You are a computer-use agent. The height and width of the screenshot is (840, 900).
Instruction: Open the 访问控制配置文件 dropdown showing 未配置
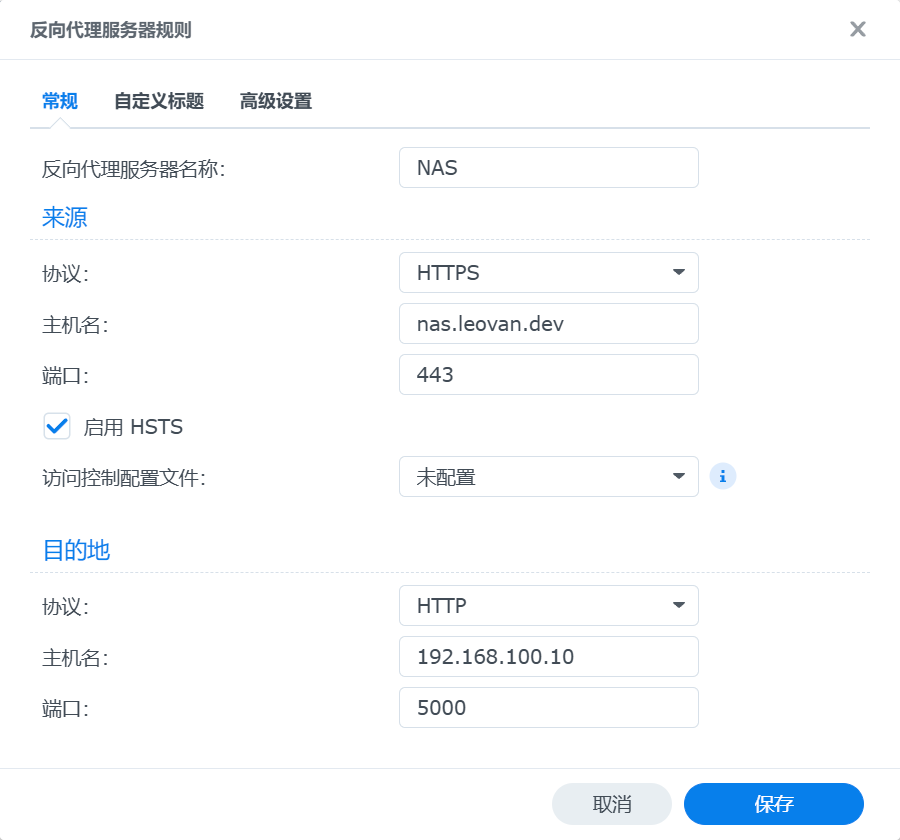(548, 476)
